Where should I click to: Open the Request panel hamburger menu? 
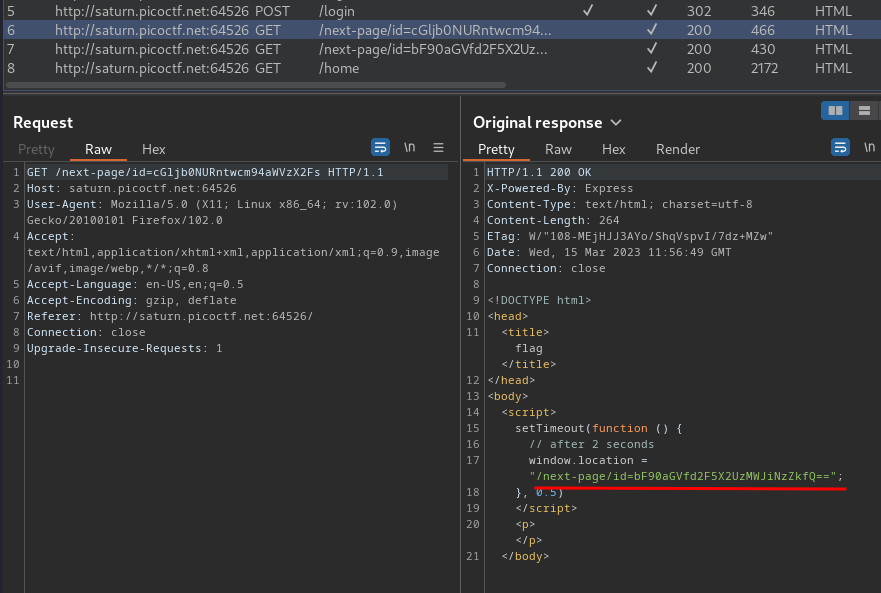(438, 147)
